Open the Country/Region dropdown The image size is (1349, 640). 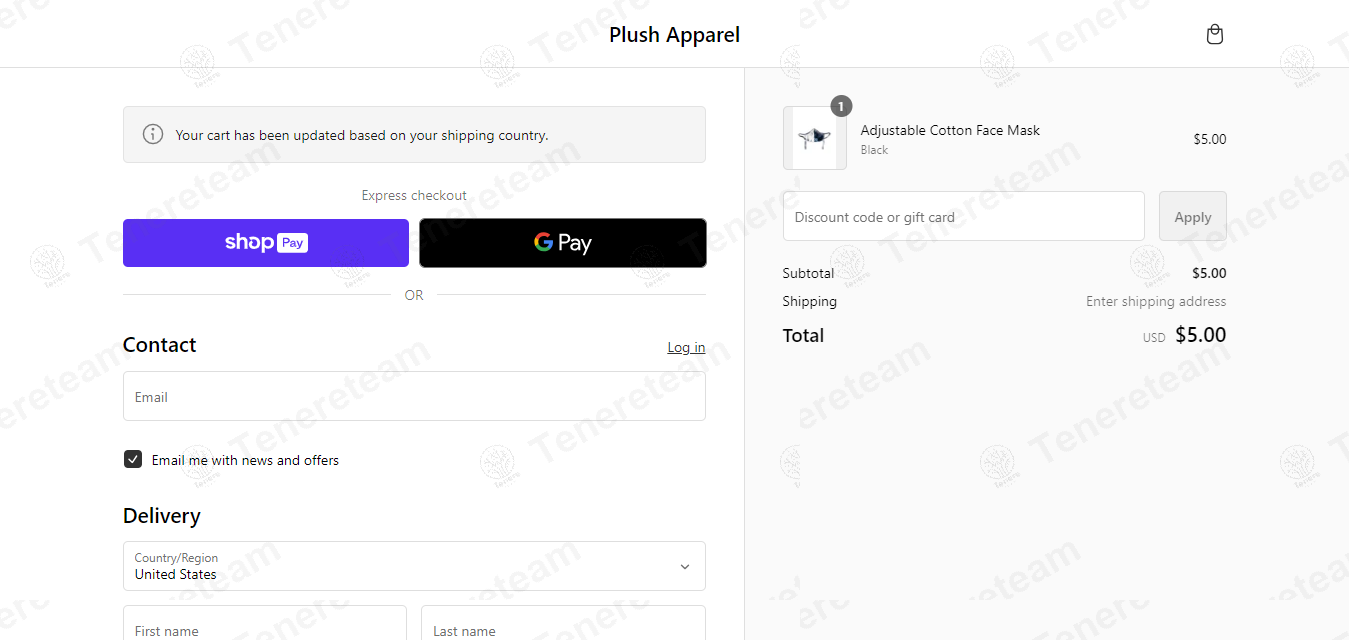(414, 566)
